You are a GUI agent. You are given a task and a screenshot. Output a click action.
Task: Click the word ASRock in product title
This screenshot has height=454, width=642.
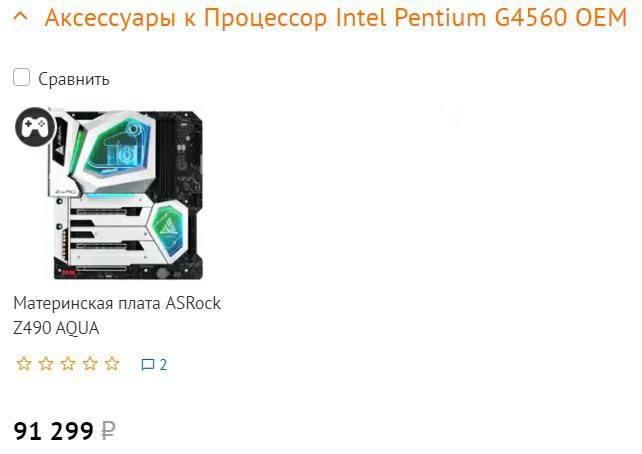pyautogui.click(x=193, y=303)
